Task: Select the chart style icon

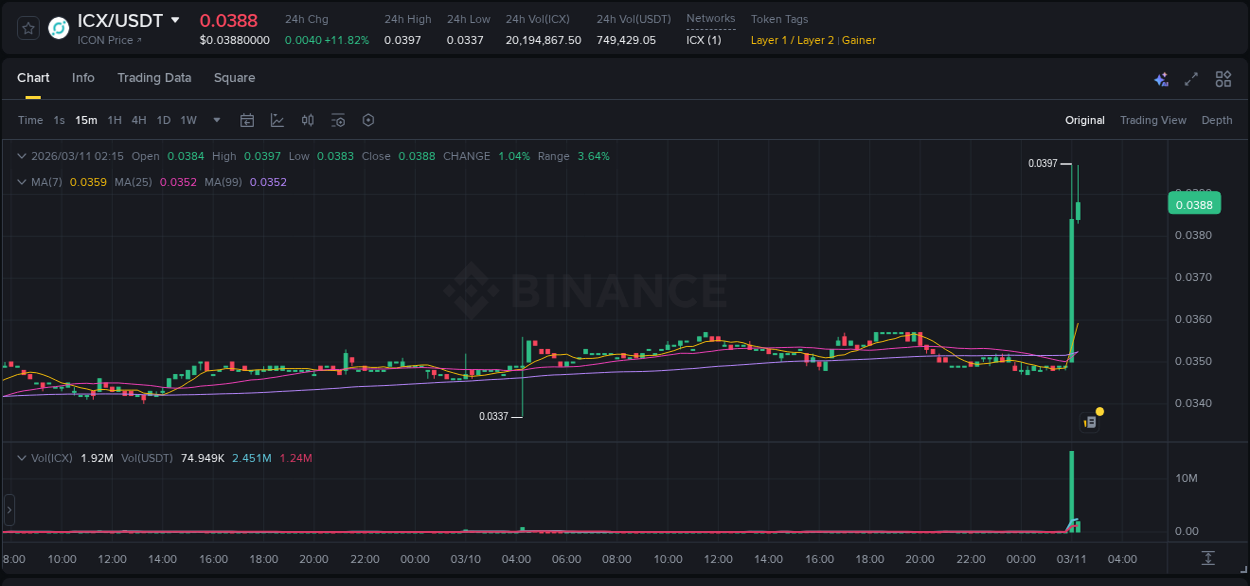Action: 277,120
